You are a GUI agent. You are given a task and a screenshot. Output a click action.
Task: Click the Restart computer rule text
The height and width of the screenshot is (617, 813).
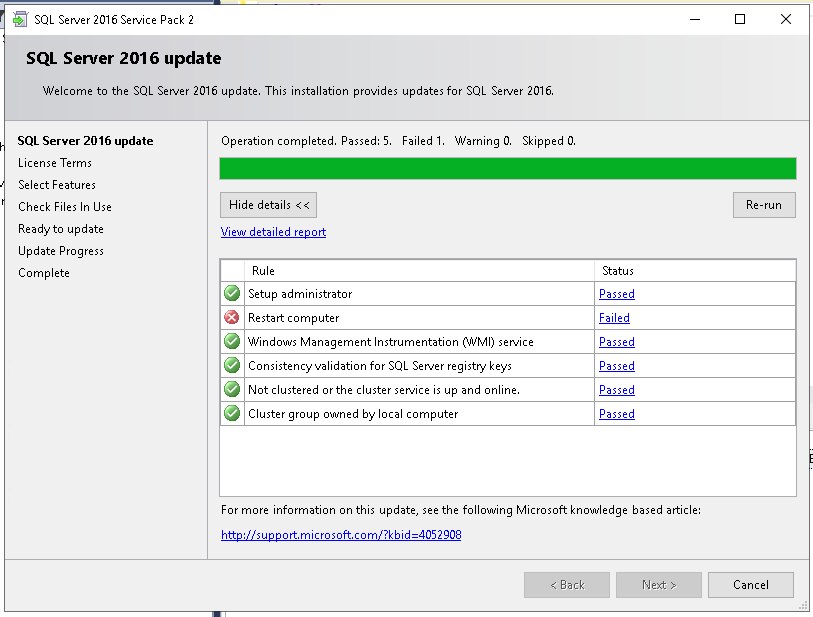click(293, 318)
